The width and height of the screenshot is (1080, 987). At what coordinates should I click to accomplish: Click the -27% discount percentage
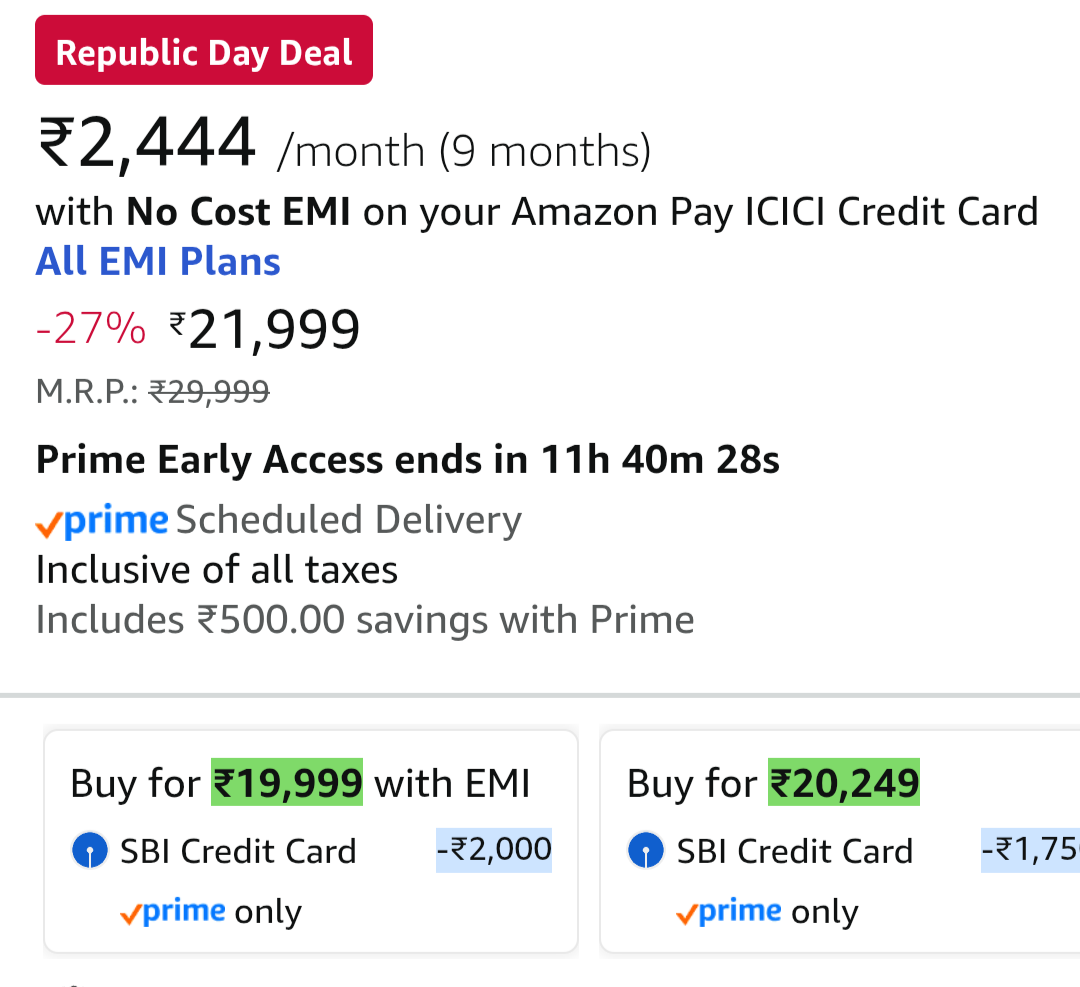tap(91, 329)
